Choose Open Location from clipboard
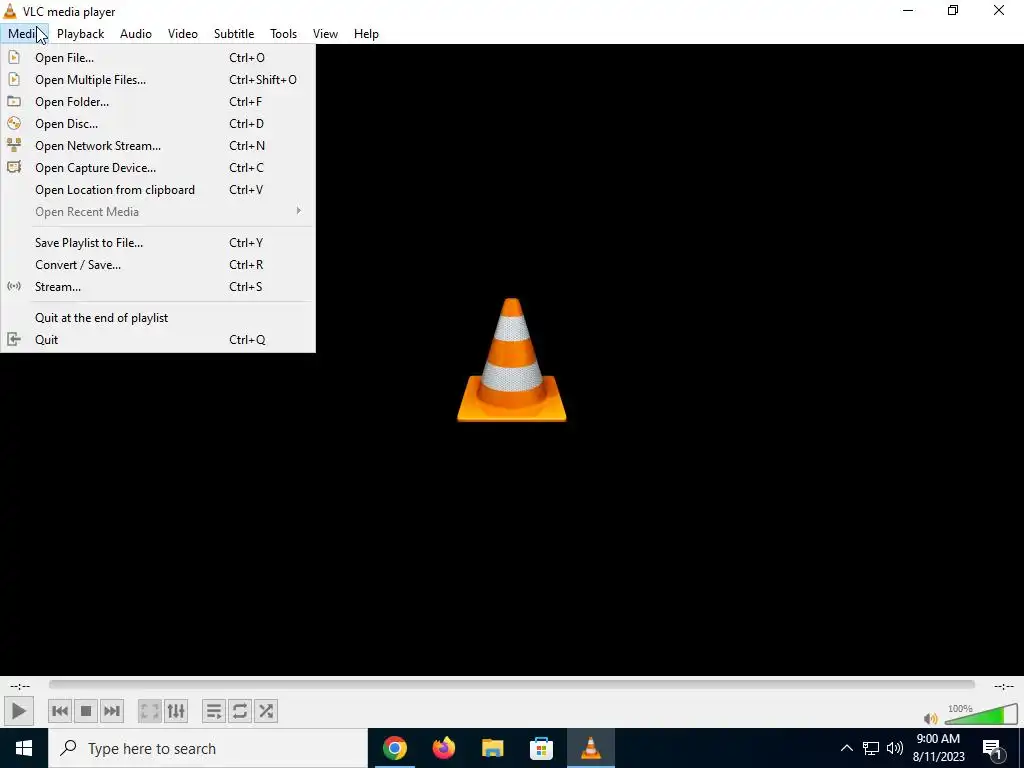This screenshot has height=768, width=1024. click(157, 190)
